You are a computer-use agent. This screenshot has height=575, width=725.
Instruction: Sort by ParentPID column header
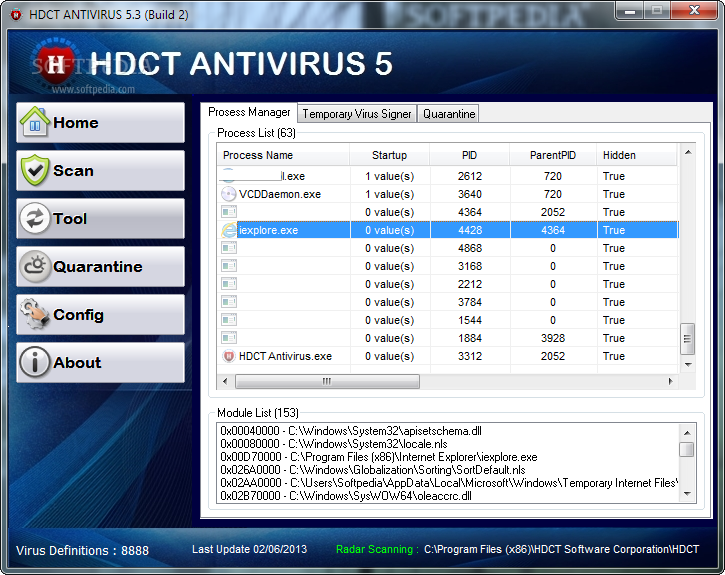pyautogui.click(x=553, y=155)
